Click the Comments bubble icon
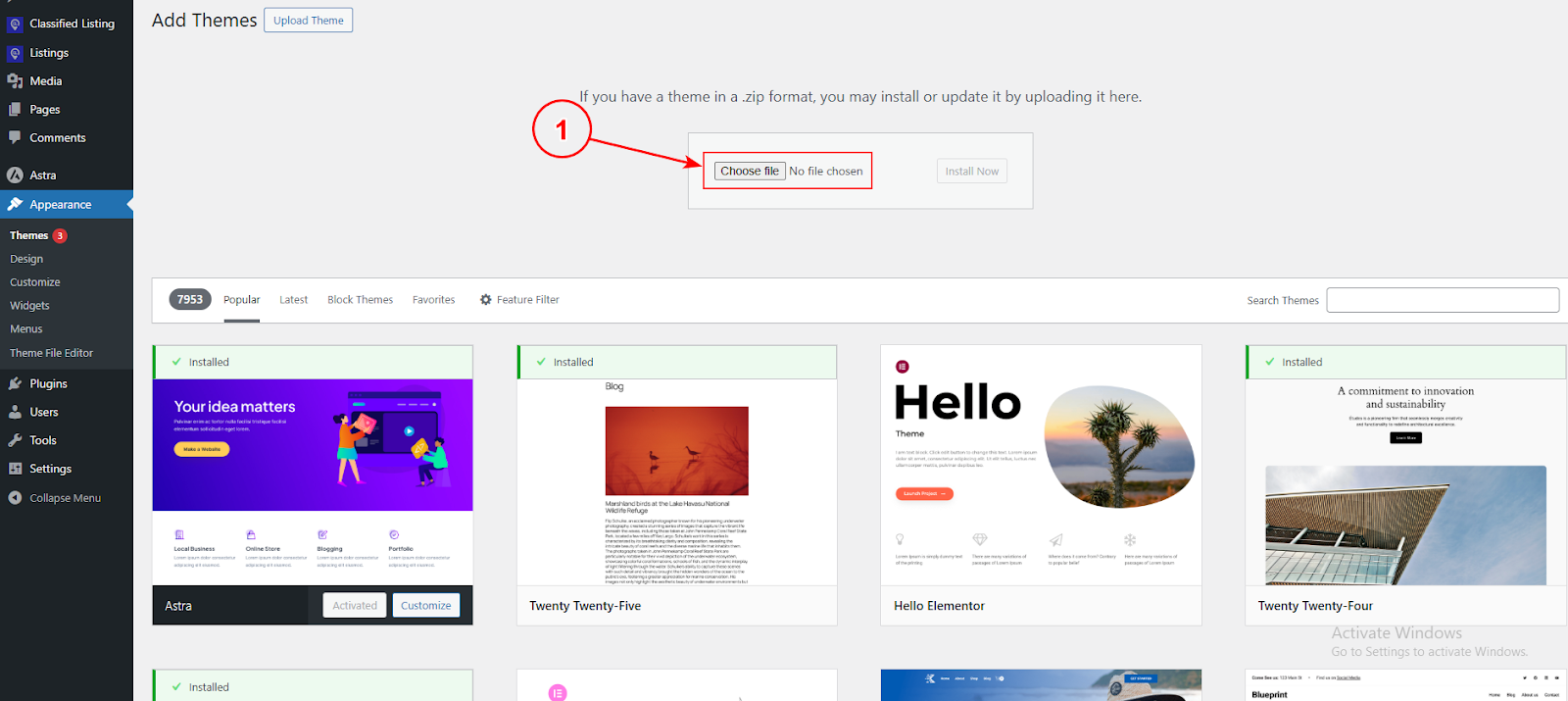This screenshot has width=1568, height=701. pos(15,138)
